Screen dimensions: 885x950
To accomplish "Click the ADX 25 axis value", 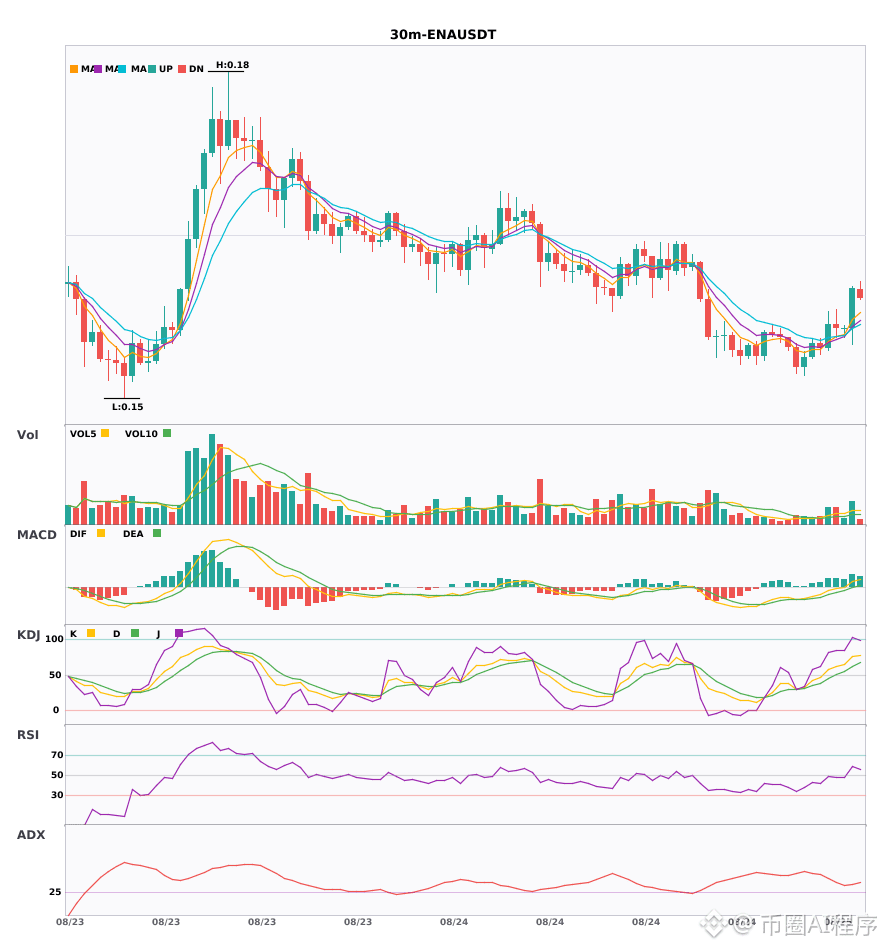I will point(55,892).
